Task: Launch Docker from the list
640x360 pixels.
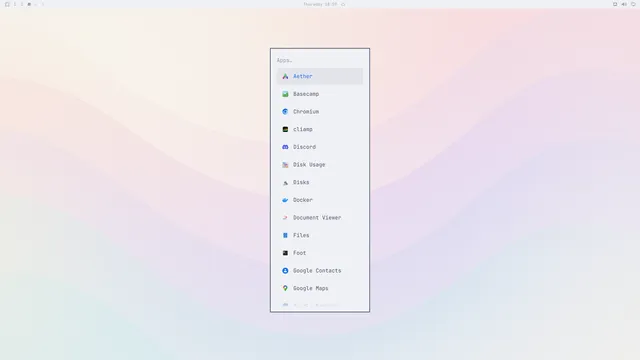Action: click(x=320, y=200)
